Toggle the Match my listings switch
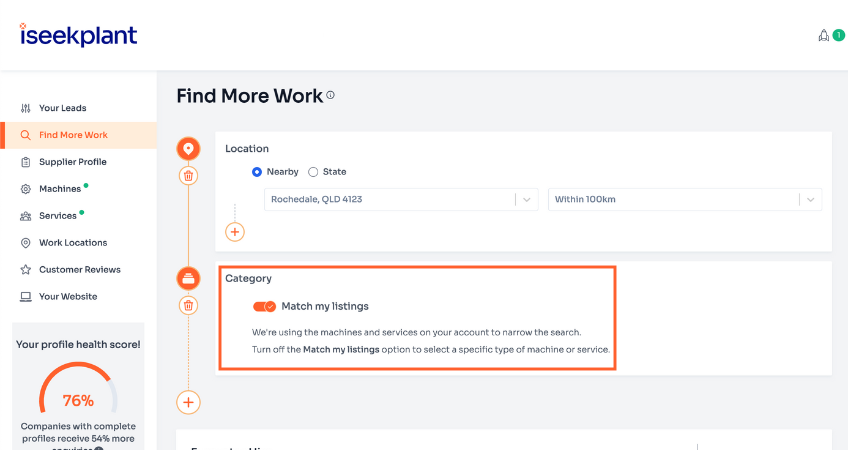Screen dimensions: 848x450 pyautogui.click(x=264, y=306)
